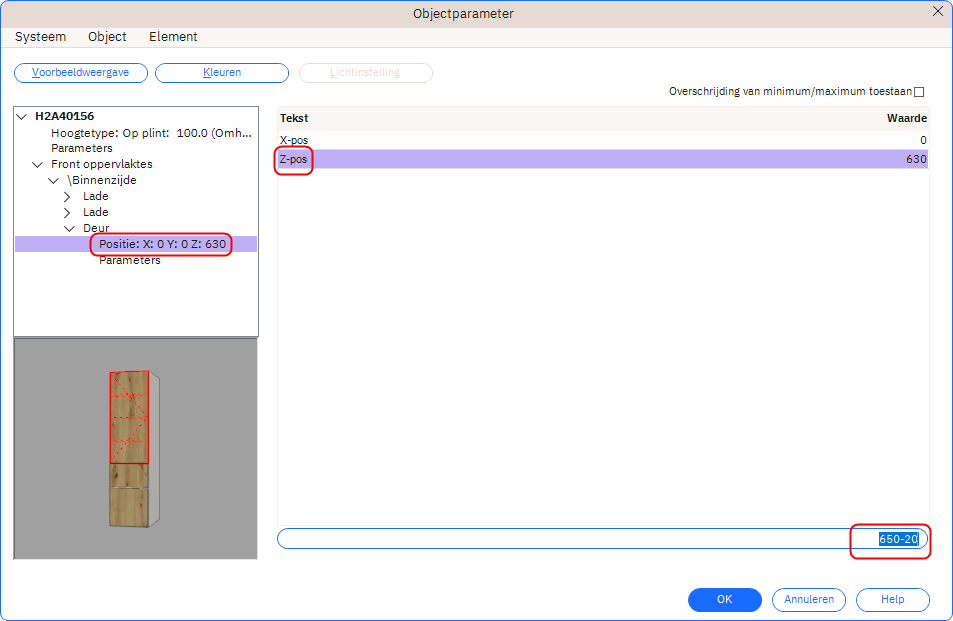Image resolution: width=953 pixels, height=621 pixels.
Task: Open the Element menu
Action: [173, 37]
